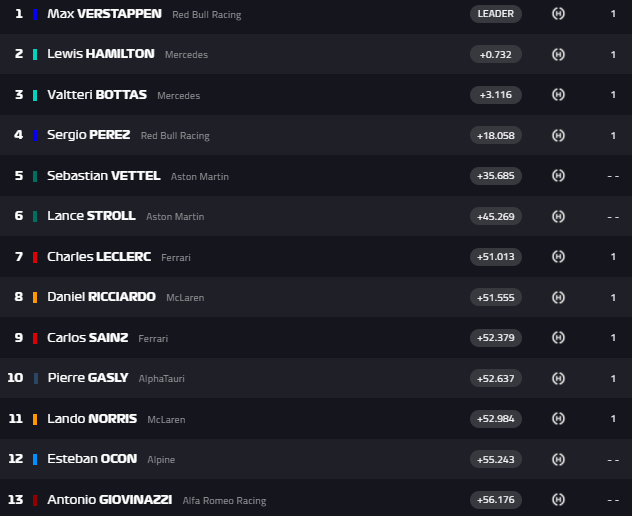This screenshot has width=632, height=516.
Task: Click the hard tyre icon in Bottas's row
Action: [x=558, y=95]
